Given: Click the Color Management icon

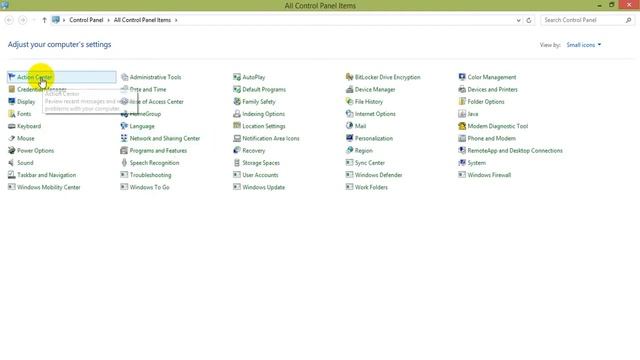Looking at the screenshot, I should 462,77.
